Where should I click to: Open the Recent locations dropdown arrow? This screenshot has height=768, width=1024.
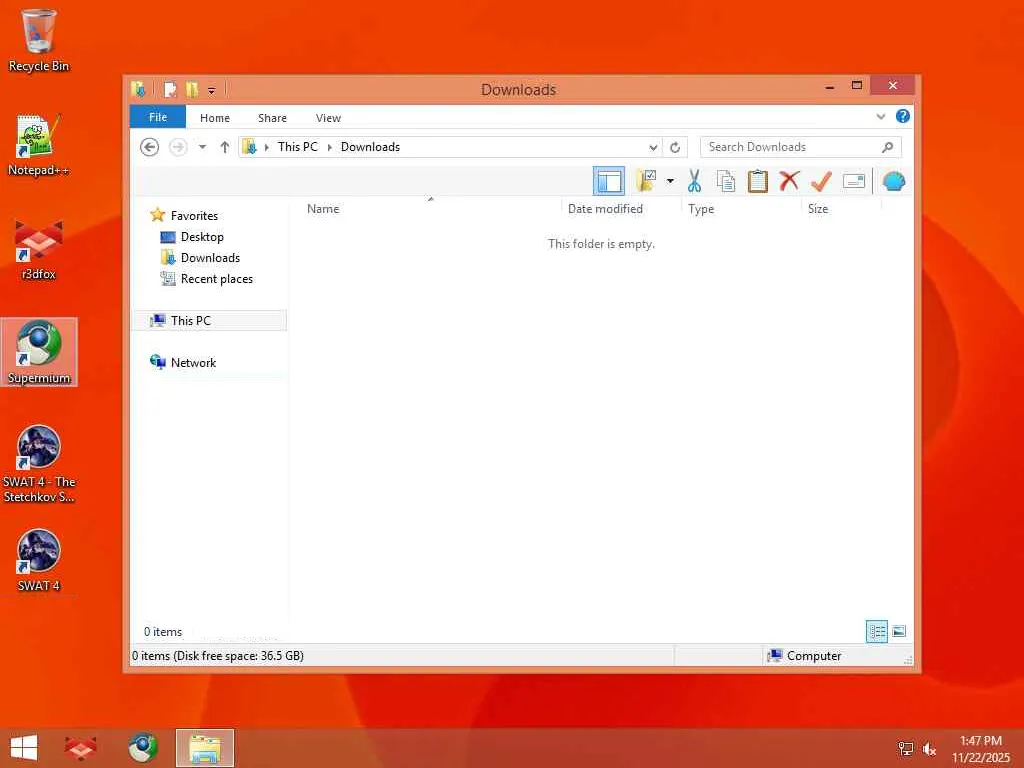coord(202,147)
